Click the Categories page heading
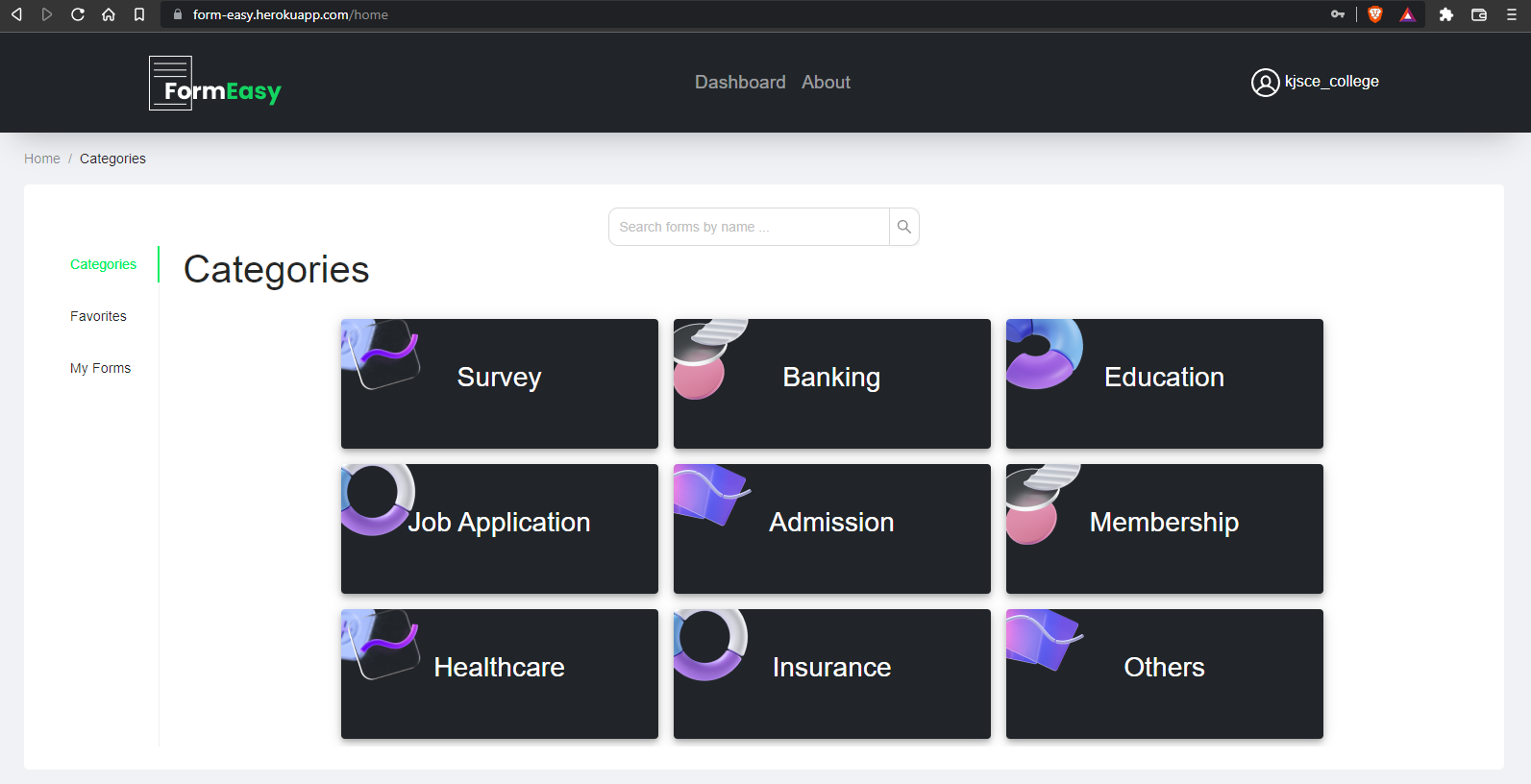This screenshot has height=784, width=1531. pos(276,270)
